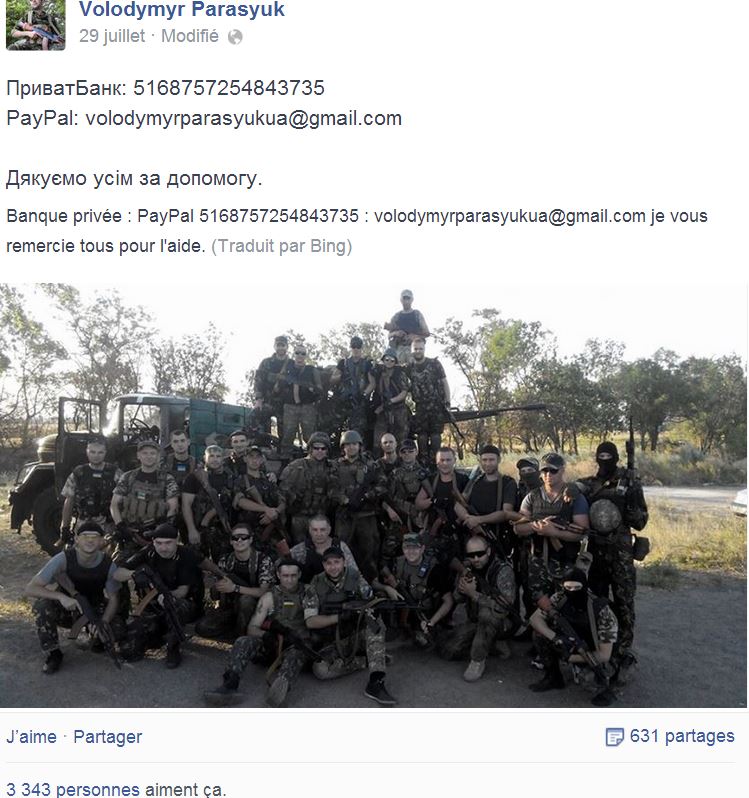Open the Volodymyr Parasyuk profile name link
Viewport: 749px width, 798px height.
[x=182, y=10]
